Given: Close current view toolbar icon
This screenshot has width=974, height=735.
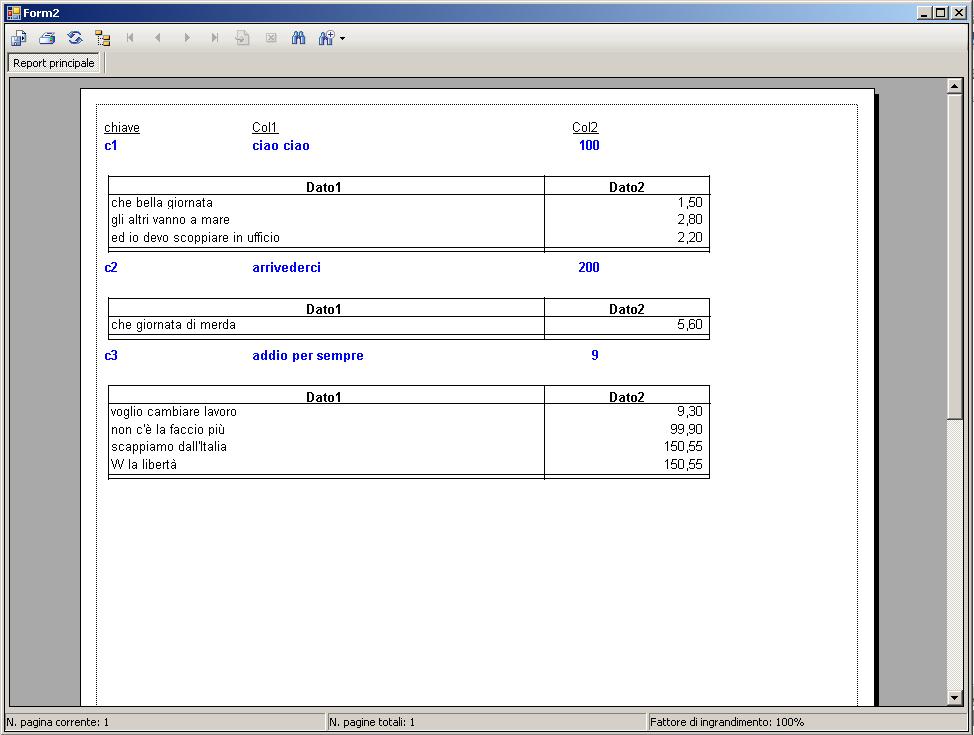Looking at the screenshot, I should [x=271, y=38].
